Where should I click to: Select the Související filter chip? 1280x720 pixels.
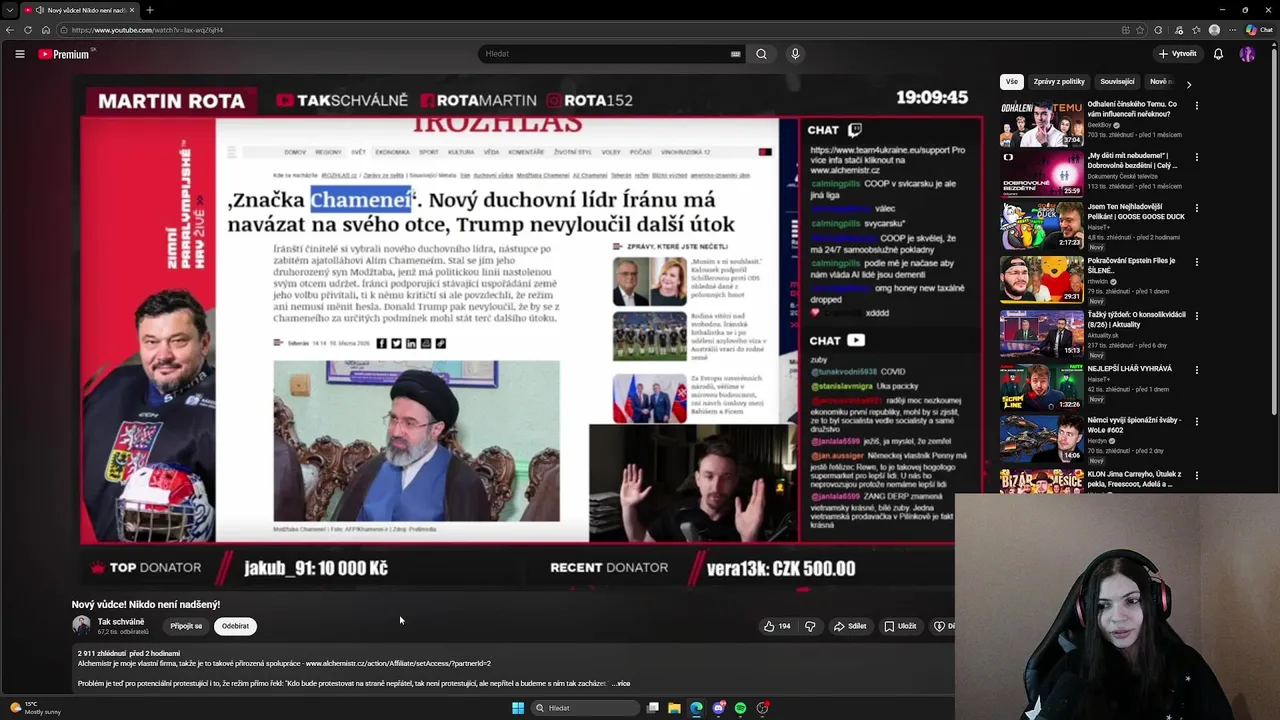coord(1117,82)
